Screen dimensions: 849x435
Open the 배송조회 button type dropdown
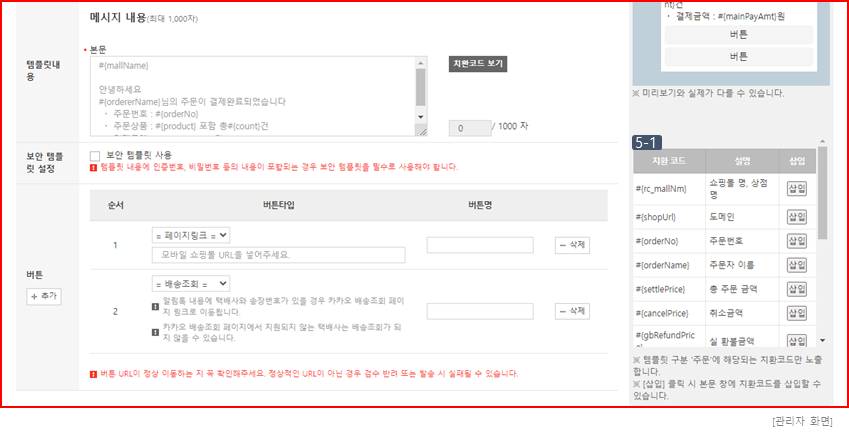(x=191, y=284)
